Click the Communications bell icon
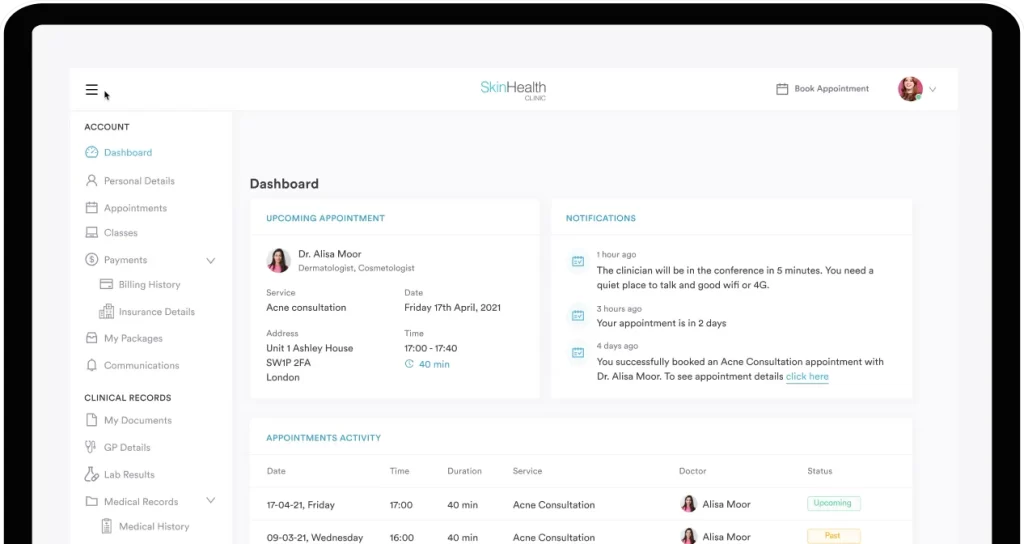Viewport: 1024px width, 544px height. 92,366
